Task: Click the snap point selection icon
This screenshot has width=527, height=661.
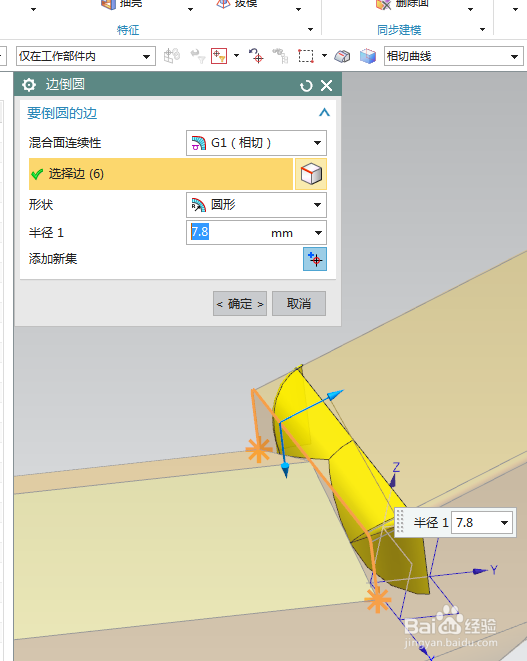Action: 219,56
